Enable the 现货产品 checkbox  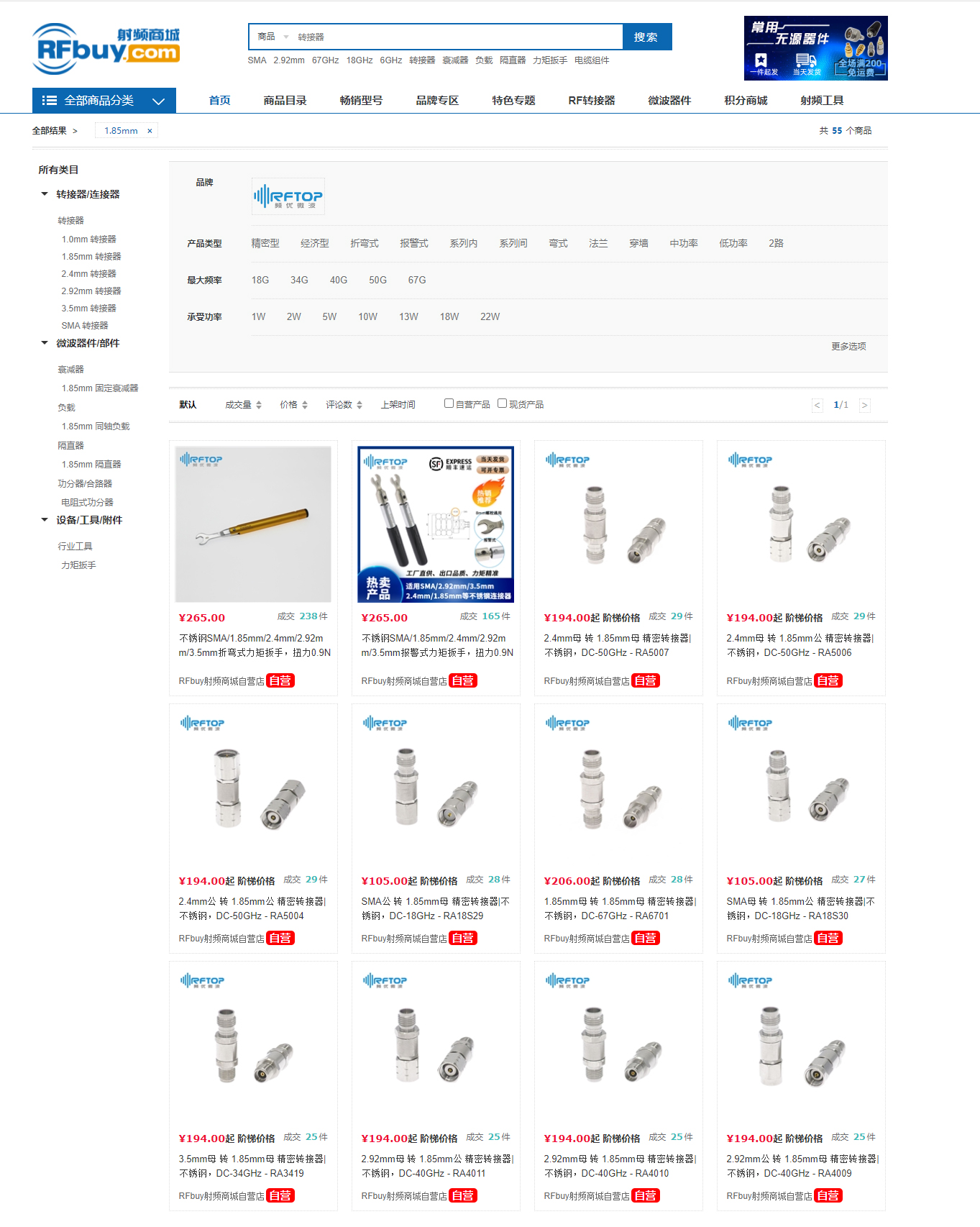coord(502,403)
